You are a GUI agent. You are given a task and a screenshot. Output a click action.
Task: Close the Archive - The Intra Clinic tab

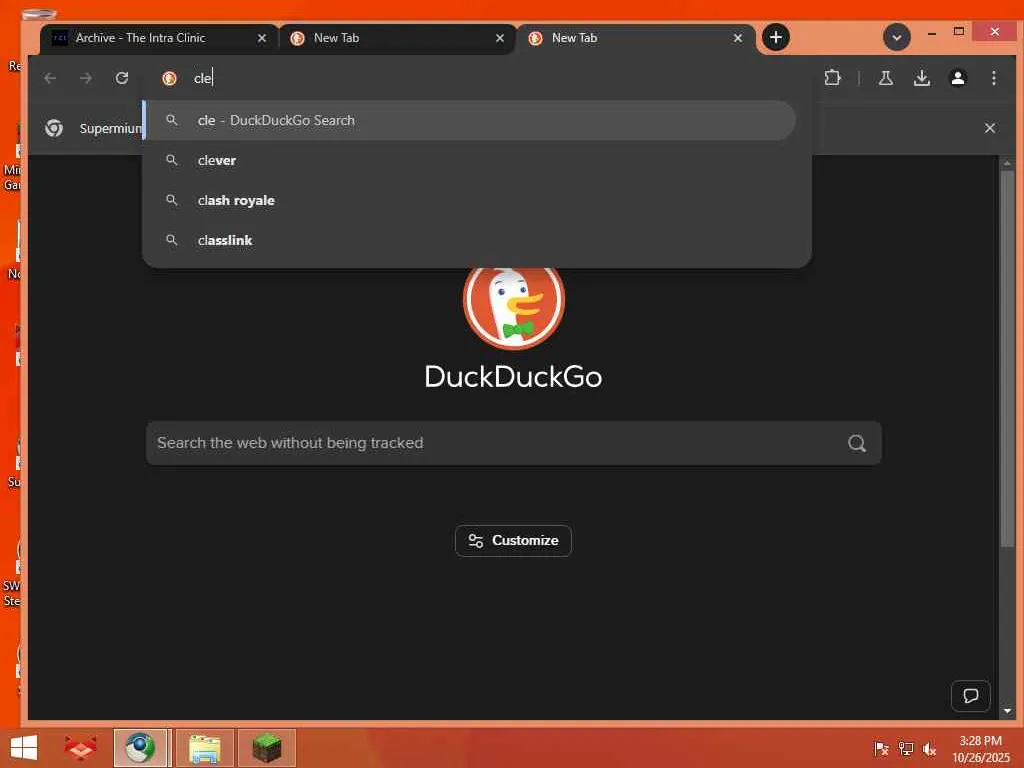[x=261, y=39]
